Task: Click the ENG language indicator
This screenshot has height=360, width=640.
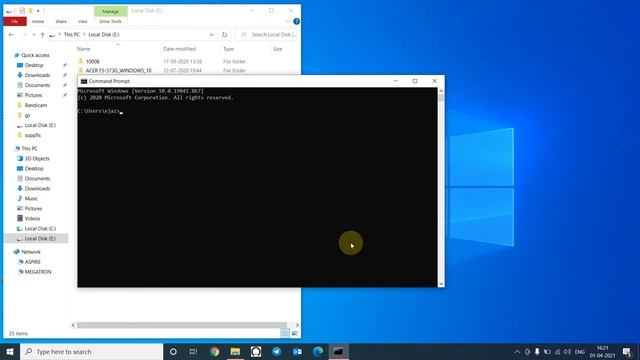Action: (x=580, y=351)
